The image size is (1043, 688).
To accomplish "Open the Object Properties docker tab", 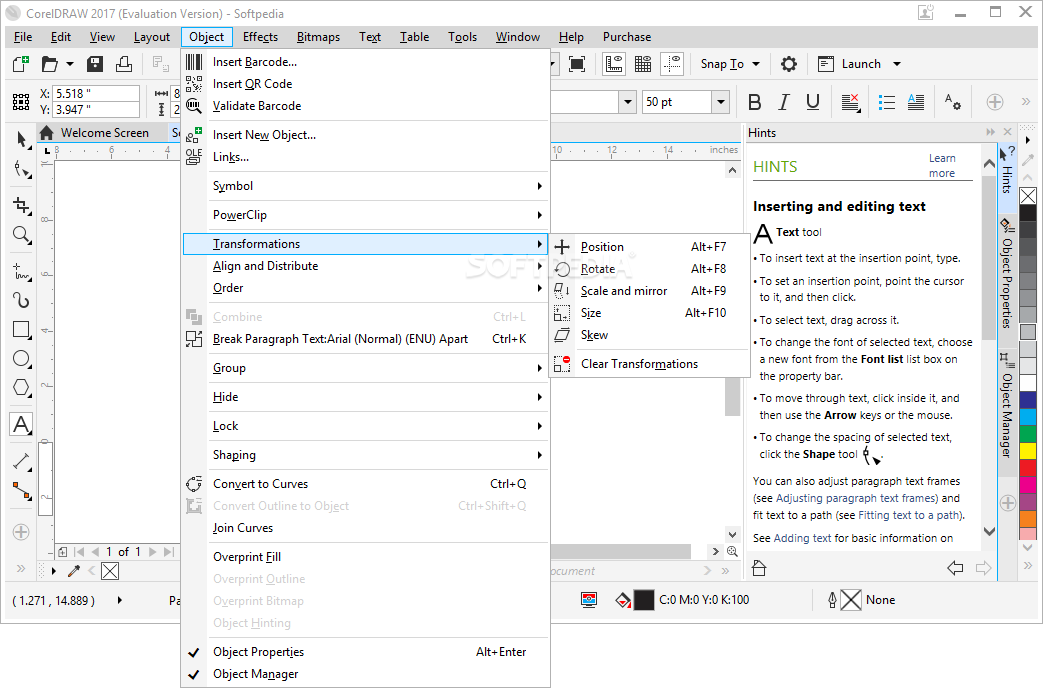I will 1007,274.
